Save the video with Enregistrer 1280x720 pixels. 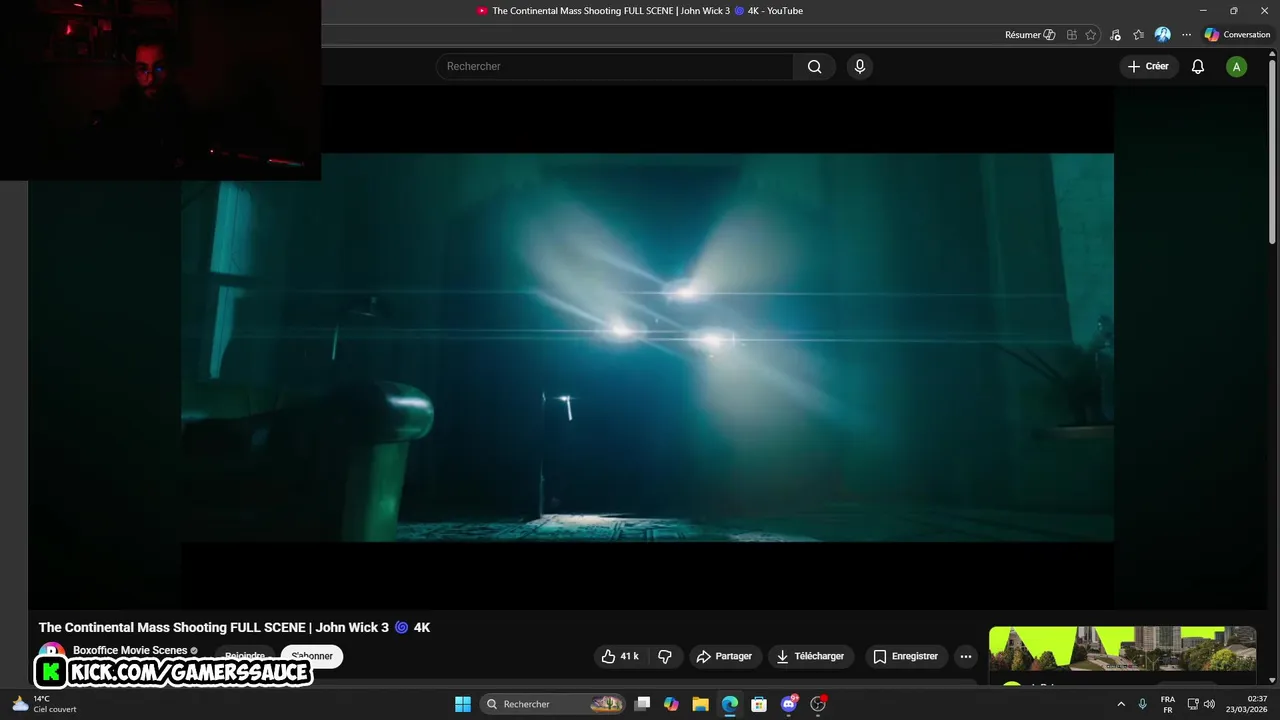click(x=905, y=656)
